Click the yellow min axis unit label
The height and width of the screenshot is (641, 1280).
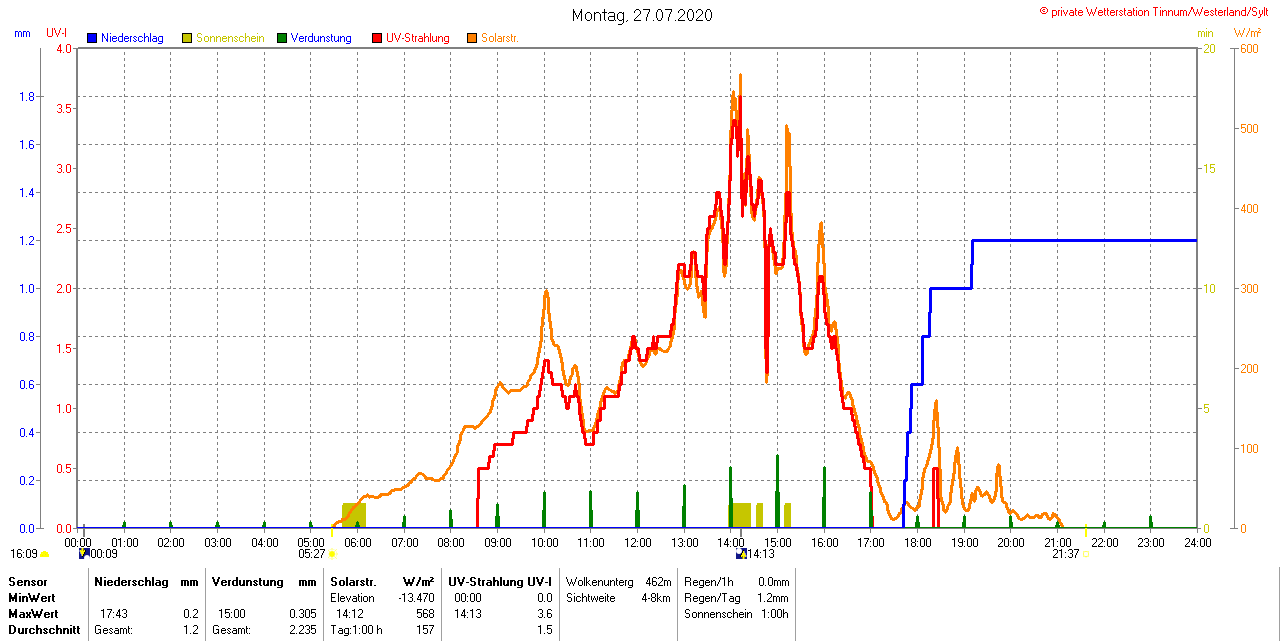(1205, 33)
